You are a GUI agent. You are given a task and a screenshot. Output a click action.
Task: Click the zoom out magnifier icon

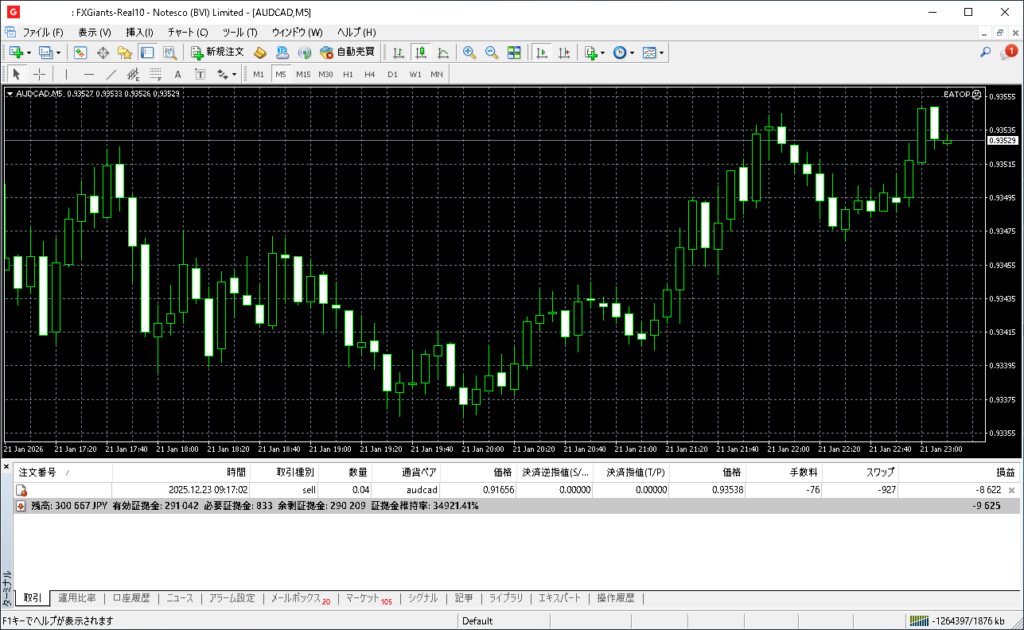(x=491, y=52)
